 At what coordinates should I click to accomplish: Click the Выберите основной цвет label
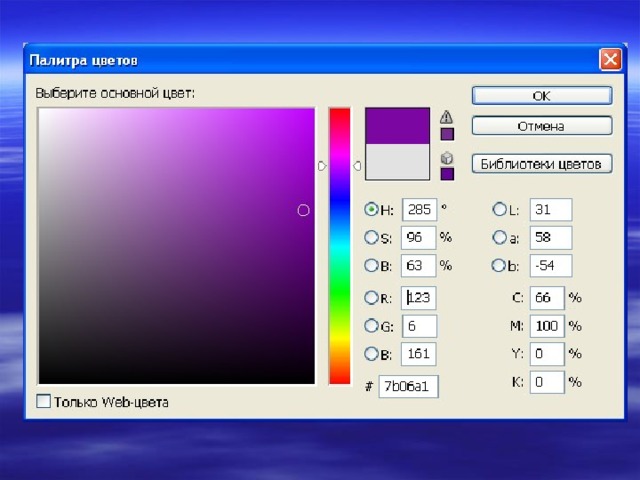115,93
